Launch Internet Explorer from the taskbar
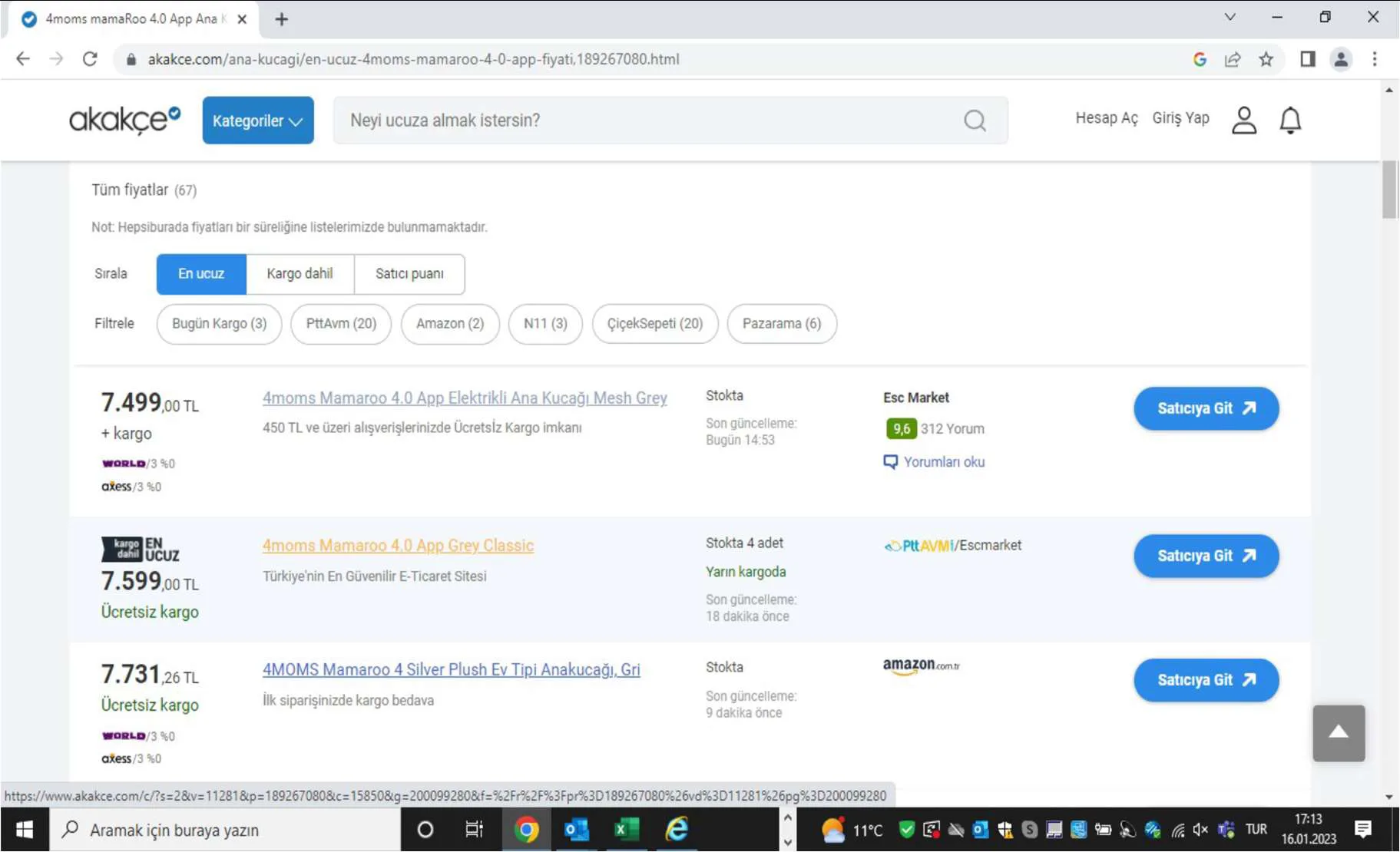 click(x=677, y=830)
